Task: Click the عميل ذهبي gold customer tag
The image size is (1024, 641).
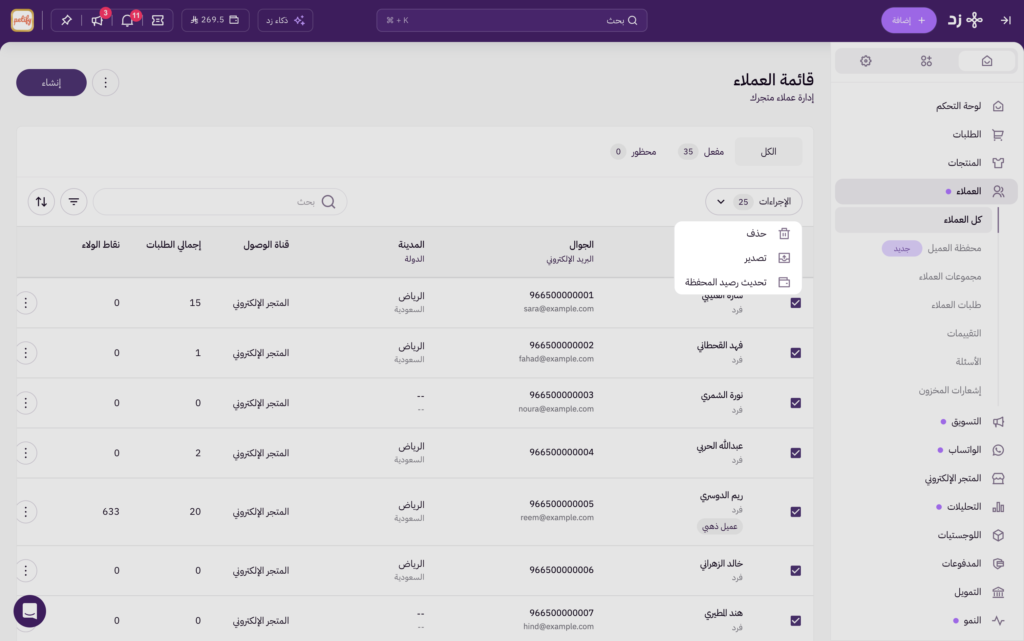Action: click(x=720, y=526)
